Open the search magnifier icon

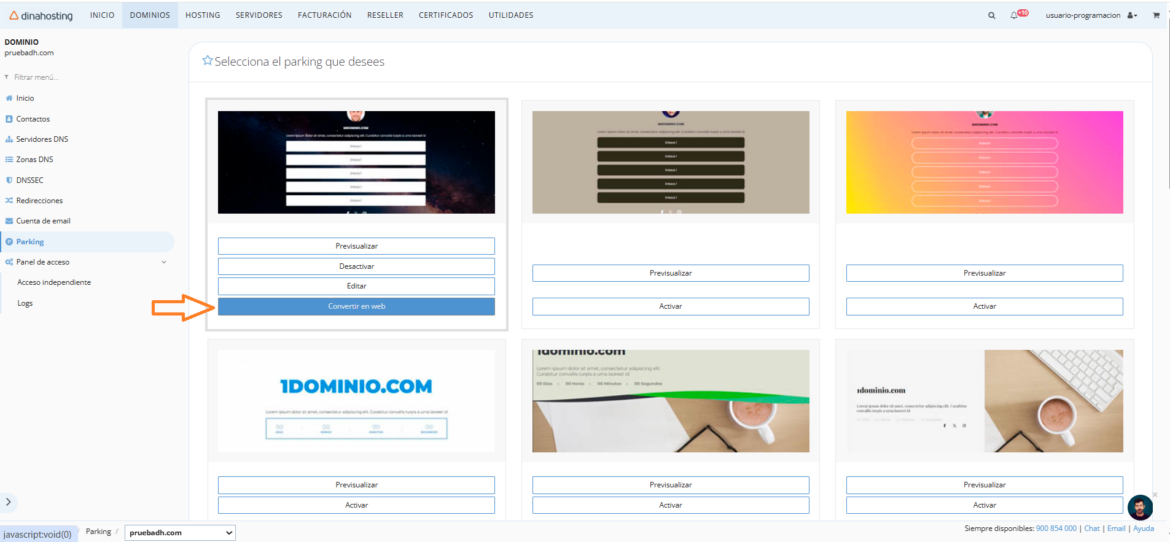point(992,15)
